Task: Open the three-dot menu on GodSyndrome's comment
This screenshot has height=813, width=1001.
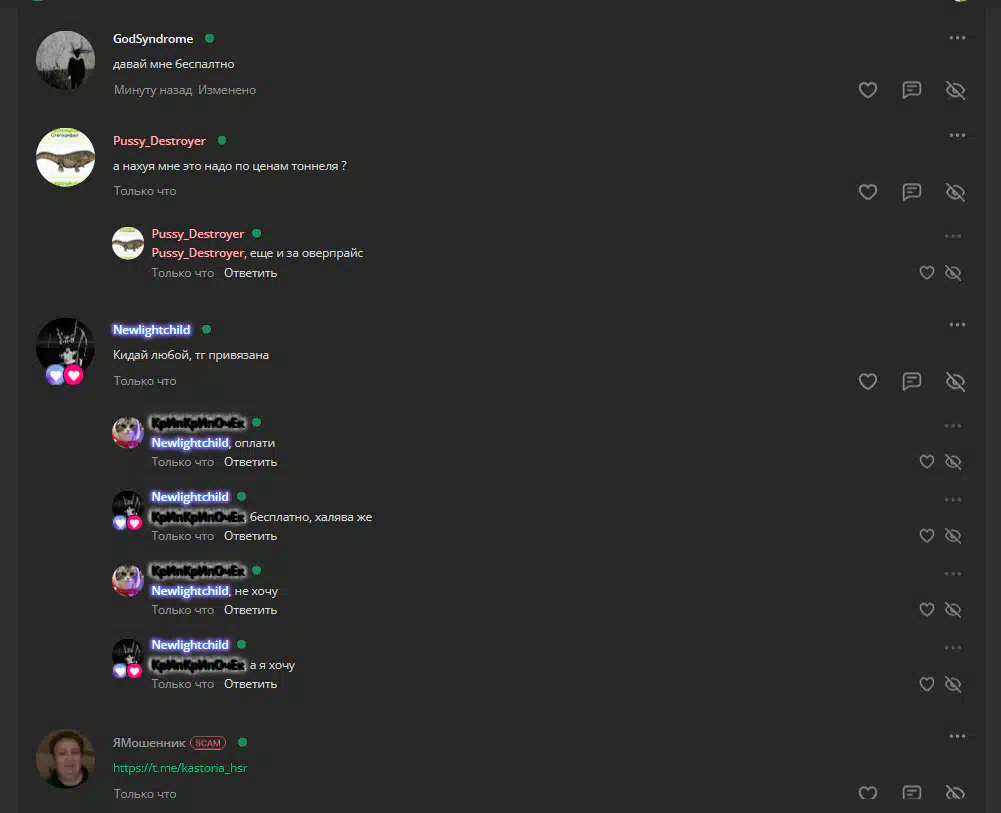Action: pyautogui.click(x=957, y=38)
